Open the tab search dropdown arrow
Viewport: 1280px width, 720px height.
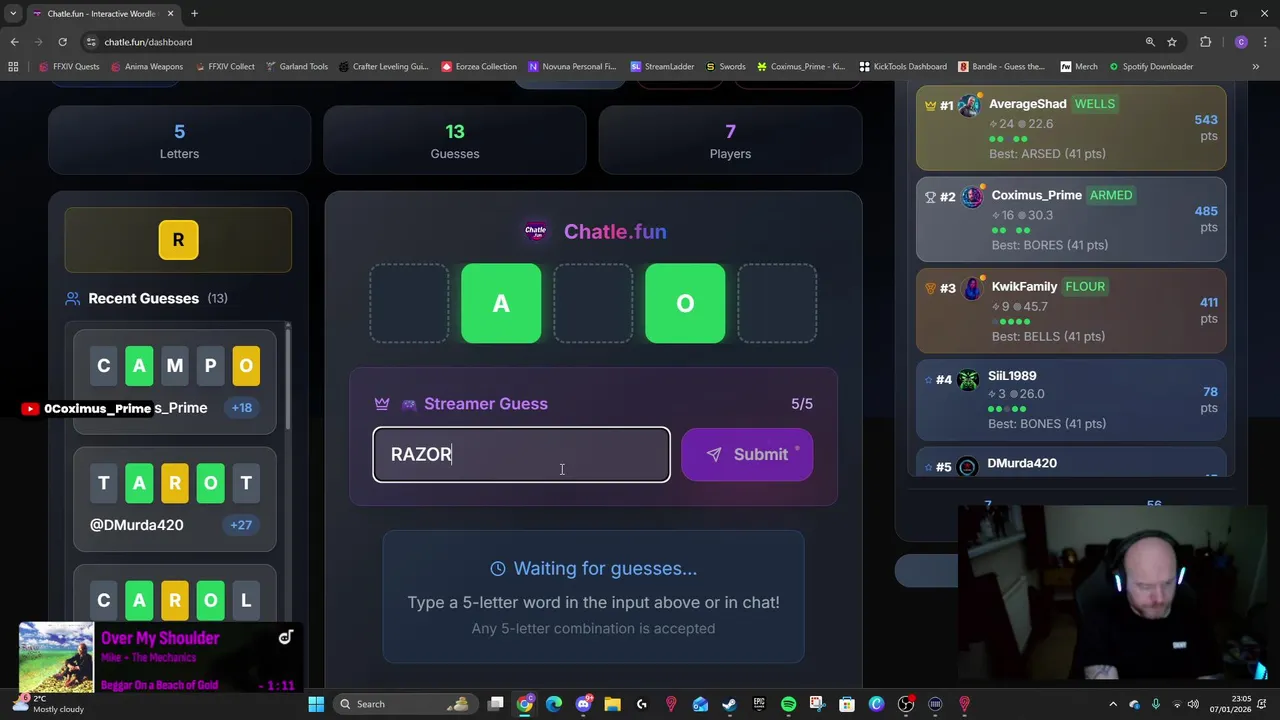coord(13,13)
